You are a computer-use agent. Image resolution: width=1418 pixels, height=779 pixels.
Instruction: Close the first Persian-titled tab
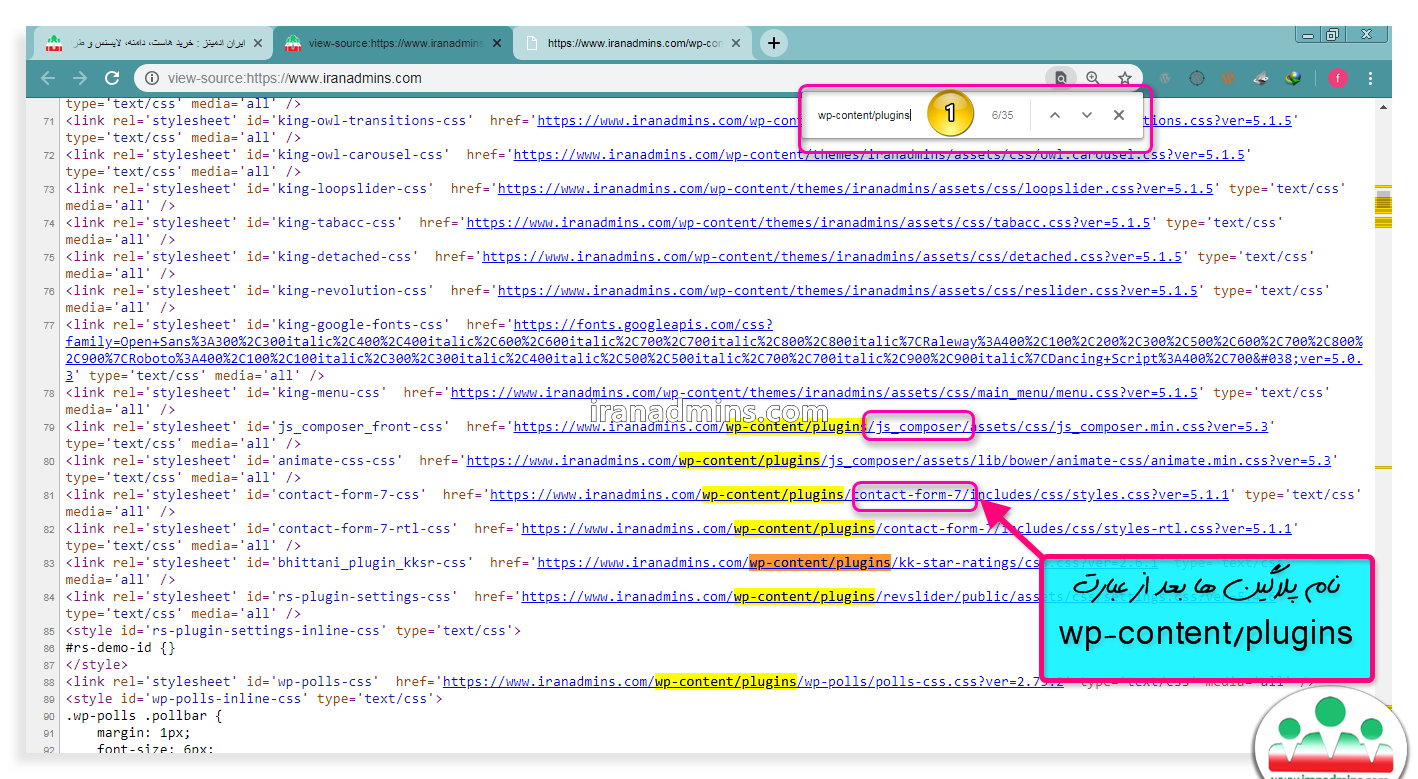(258, 43)
